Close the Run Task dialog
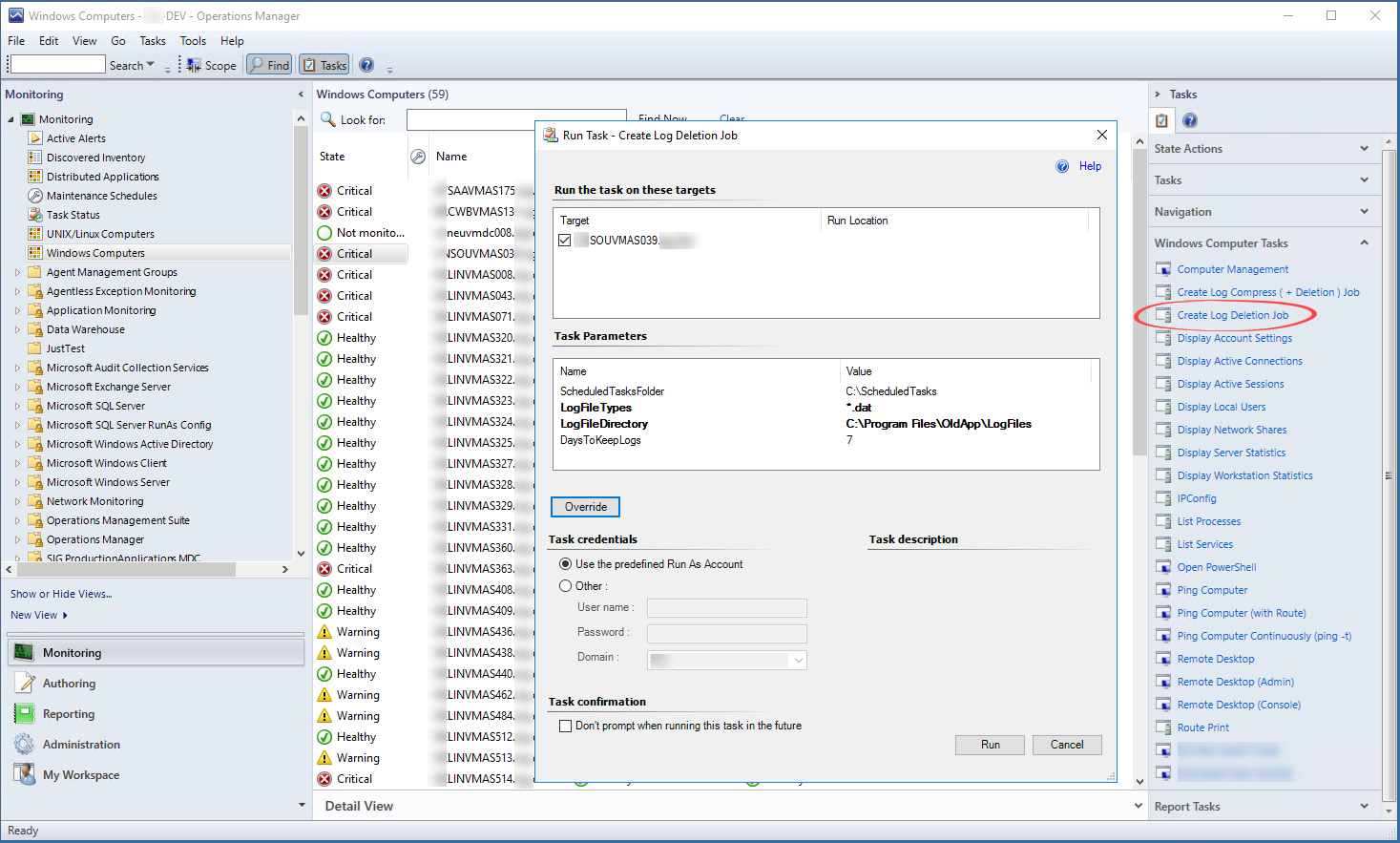 (1102, 135)
